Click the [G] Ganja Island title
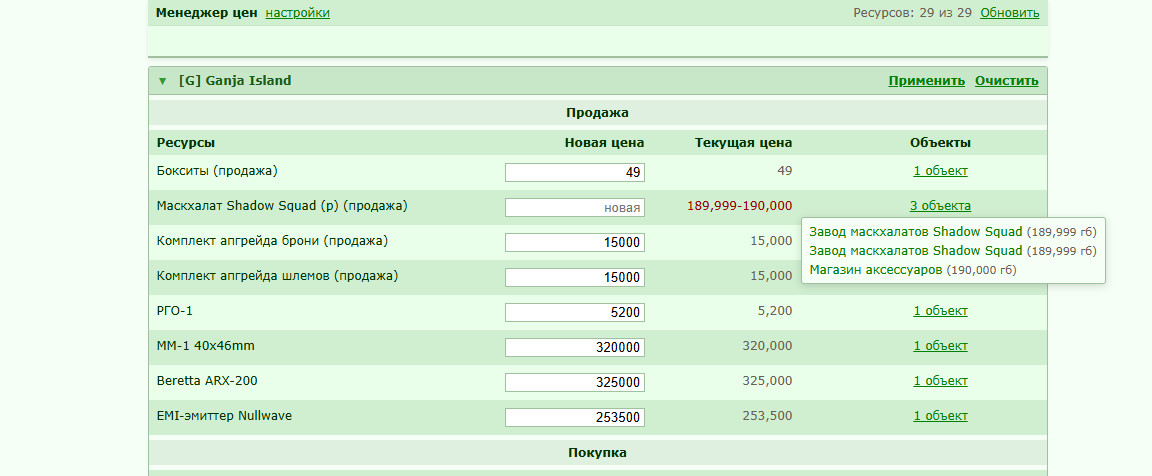This screenshot has width=1152, height=476. (235, 81)
